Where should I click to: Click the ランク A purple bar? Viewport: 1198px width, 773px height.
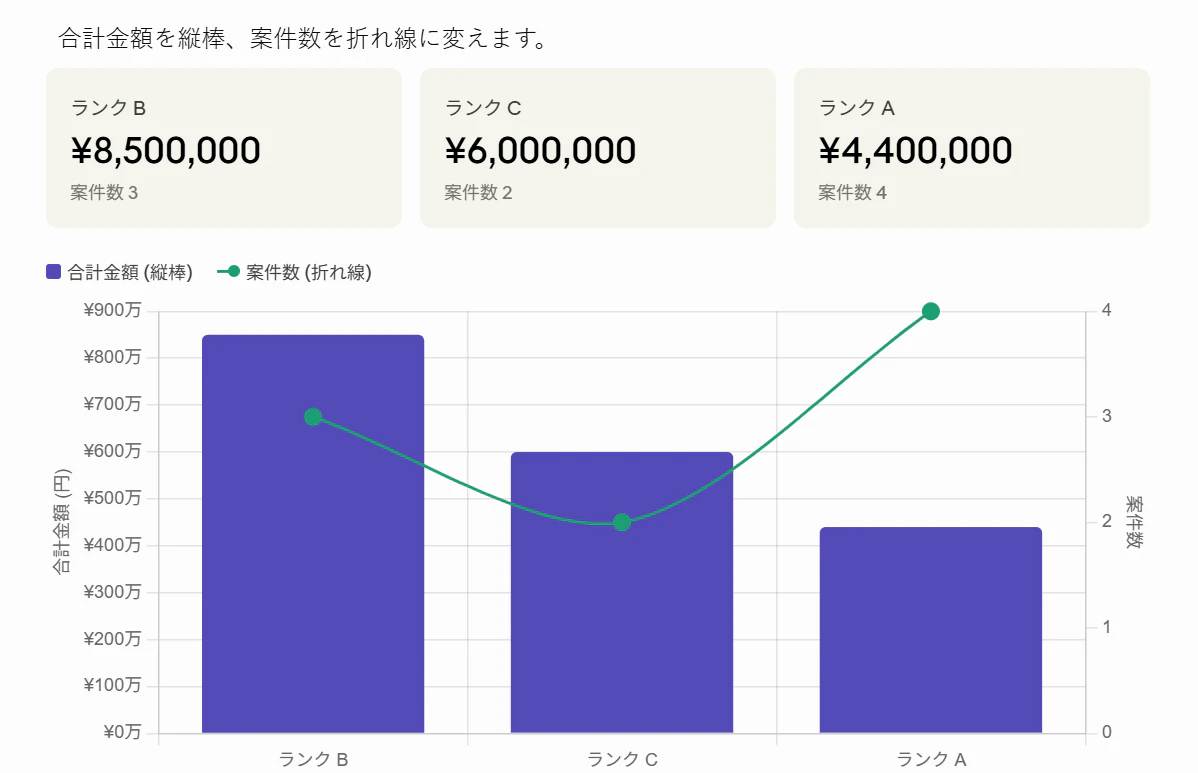[x=931, y=630]
